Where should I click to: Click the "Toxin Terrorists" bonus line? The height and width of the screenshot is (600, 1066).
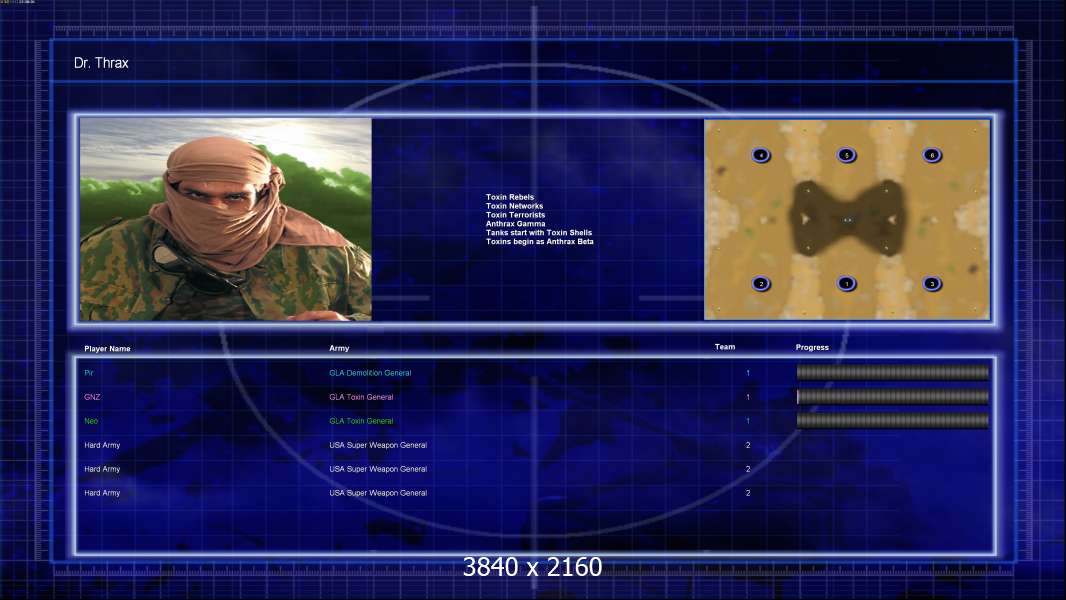(x=515, y=215)
